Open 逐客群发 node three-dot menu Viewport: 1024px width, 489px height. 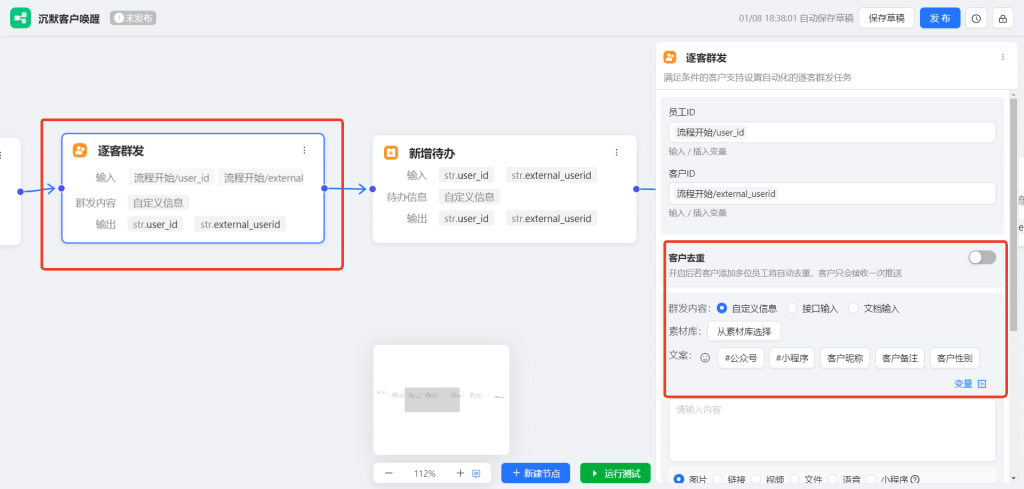pyautogui.click(x=304, y=150)
